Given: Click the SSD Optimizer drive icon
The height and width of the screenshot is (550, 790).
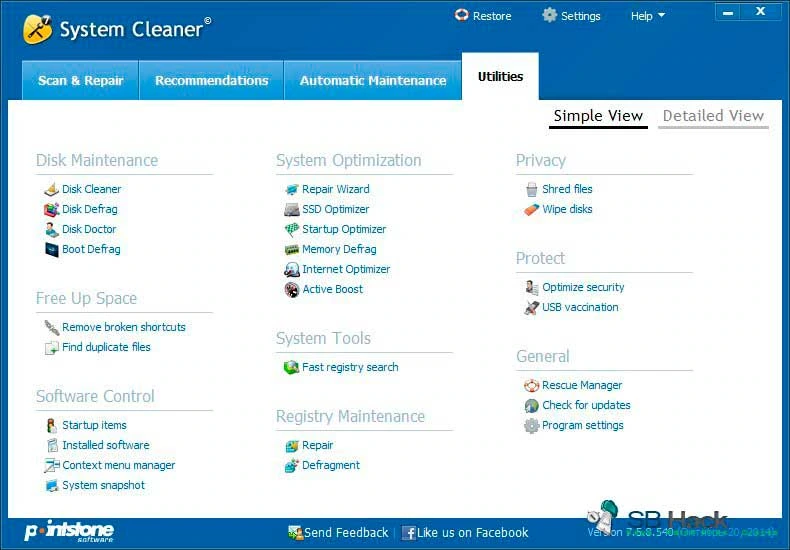Looking at the screenshot, I should (x=292, y=210).
